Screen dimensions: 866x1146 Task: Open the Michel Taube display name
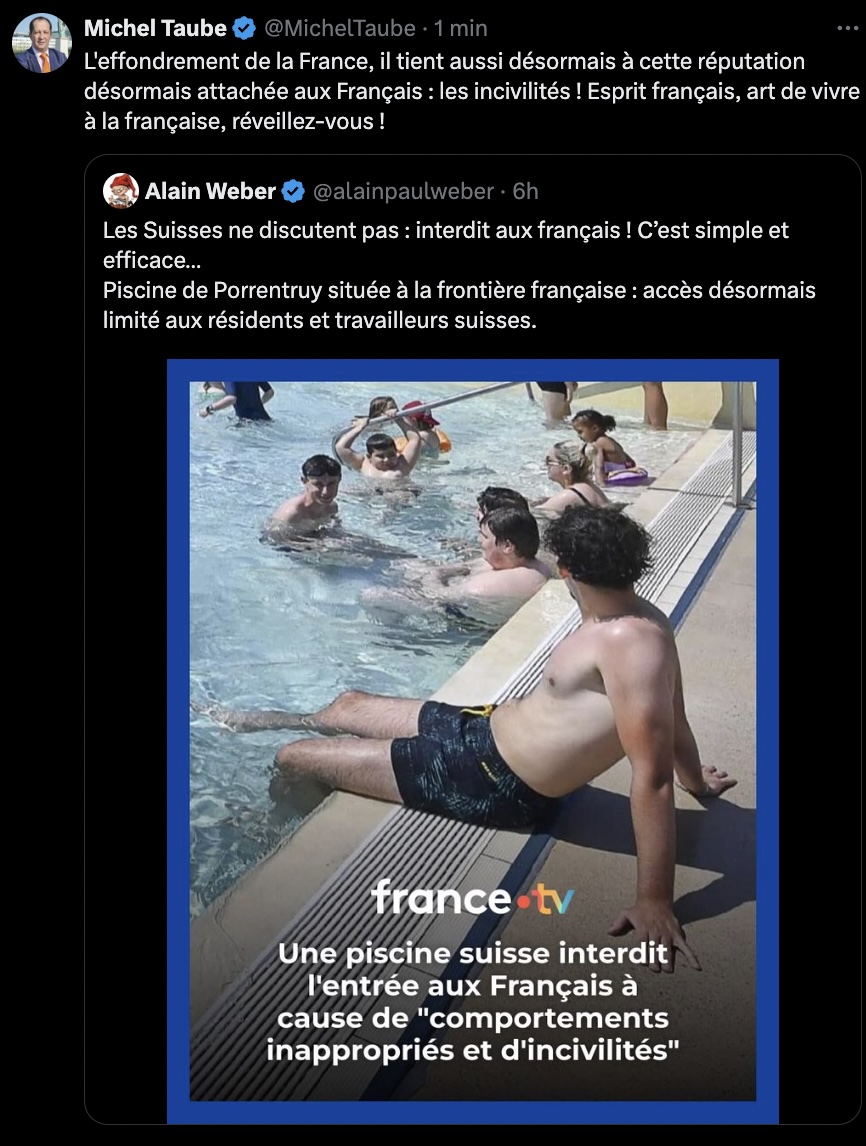155,29
